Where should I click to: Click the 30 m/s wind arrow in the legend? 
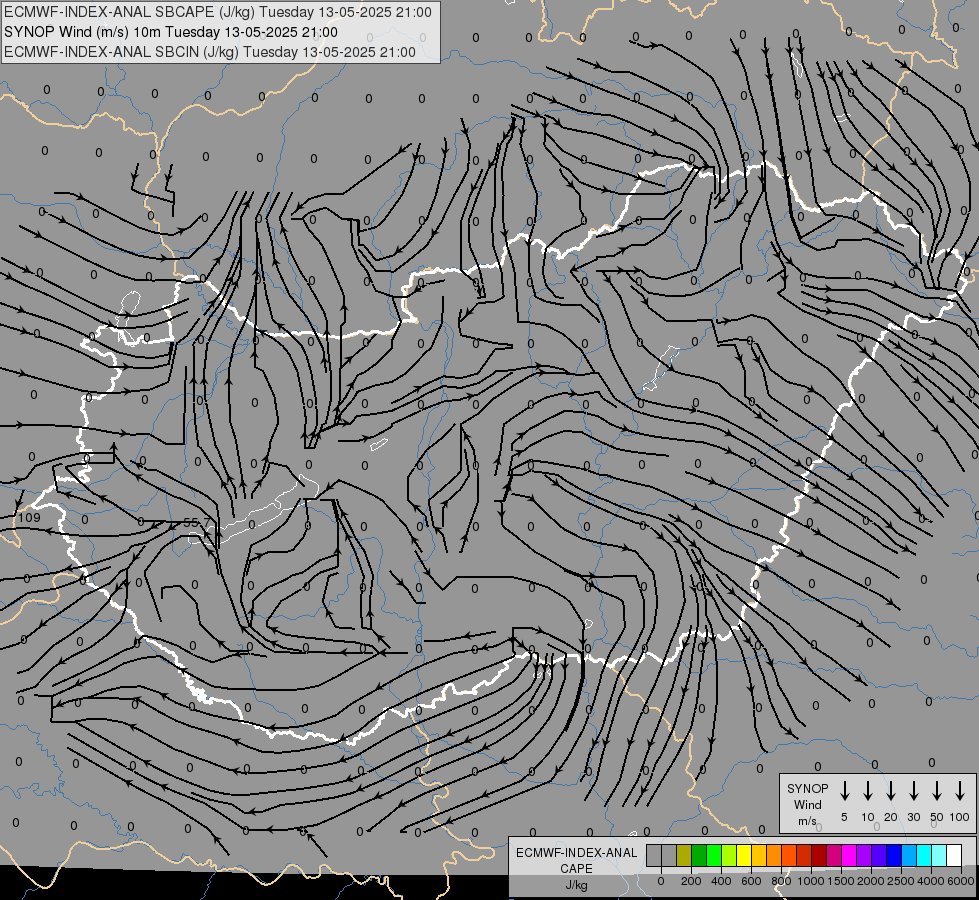point(913,791)
